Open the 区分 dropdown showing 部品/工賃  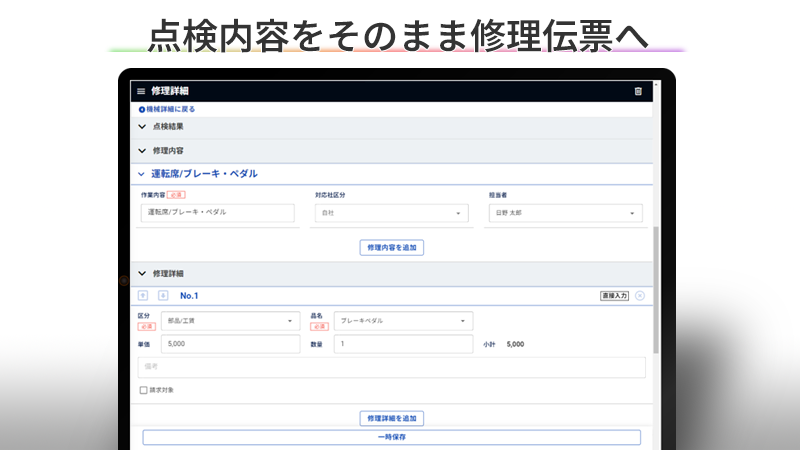(230, 321)
